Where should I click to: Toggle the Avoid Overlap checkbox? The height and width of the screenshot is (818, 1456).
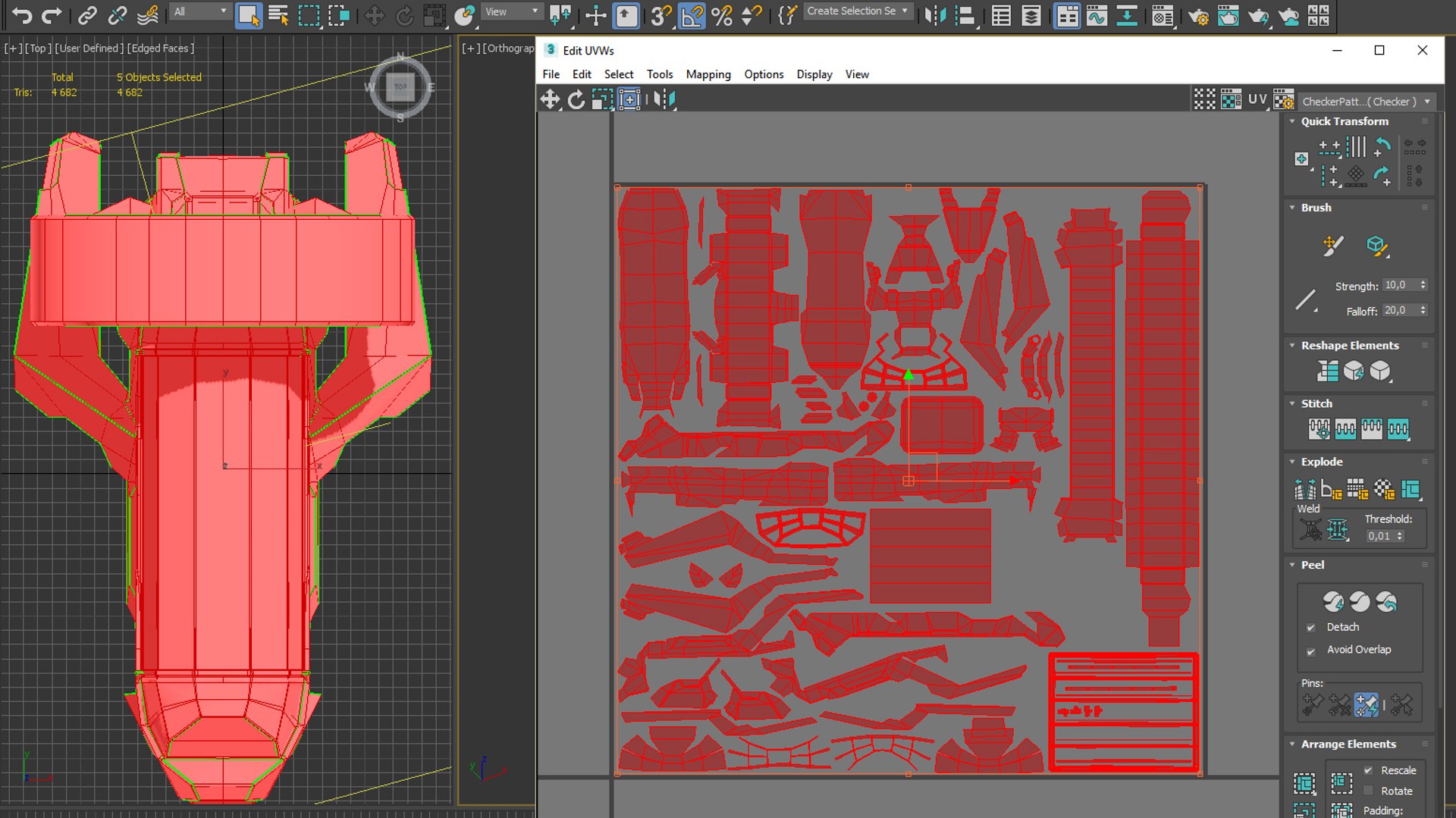[1310, 651]
